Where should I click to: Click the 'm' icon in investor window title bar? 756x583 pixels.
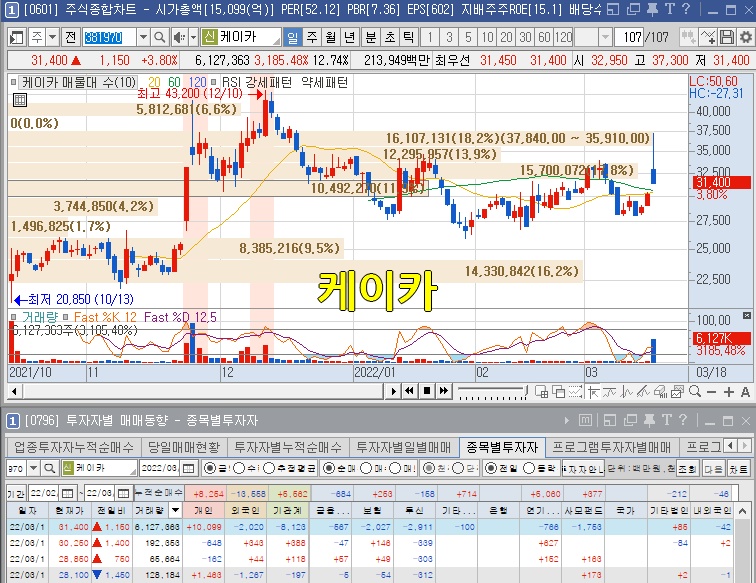click(x=585, y=420)
